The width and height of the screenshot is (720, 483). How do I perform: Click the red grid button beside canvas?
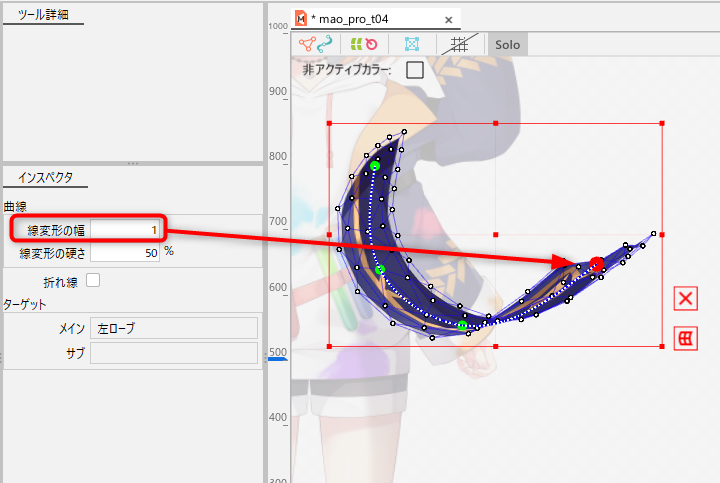[685, 338]
